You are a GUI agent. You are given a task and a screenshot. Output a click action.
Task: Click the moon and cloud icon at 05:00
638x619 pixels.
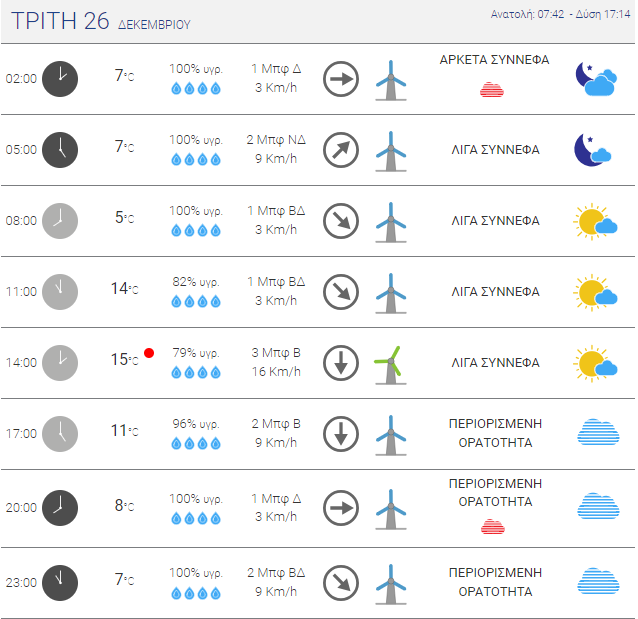click(x=594, y=150)
